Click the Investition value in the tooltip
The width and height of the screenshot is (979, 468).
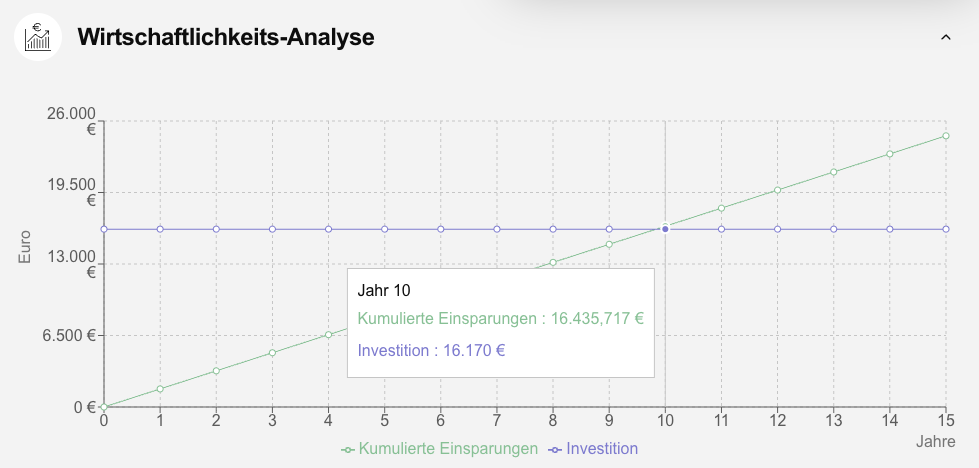[x=431, y=351]
